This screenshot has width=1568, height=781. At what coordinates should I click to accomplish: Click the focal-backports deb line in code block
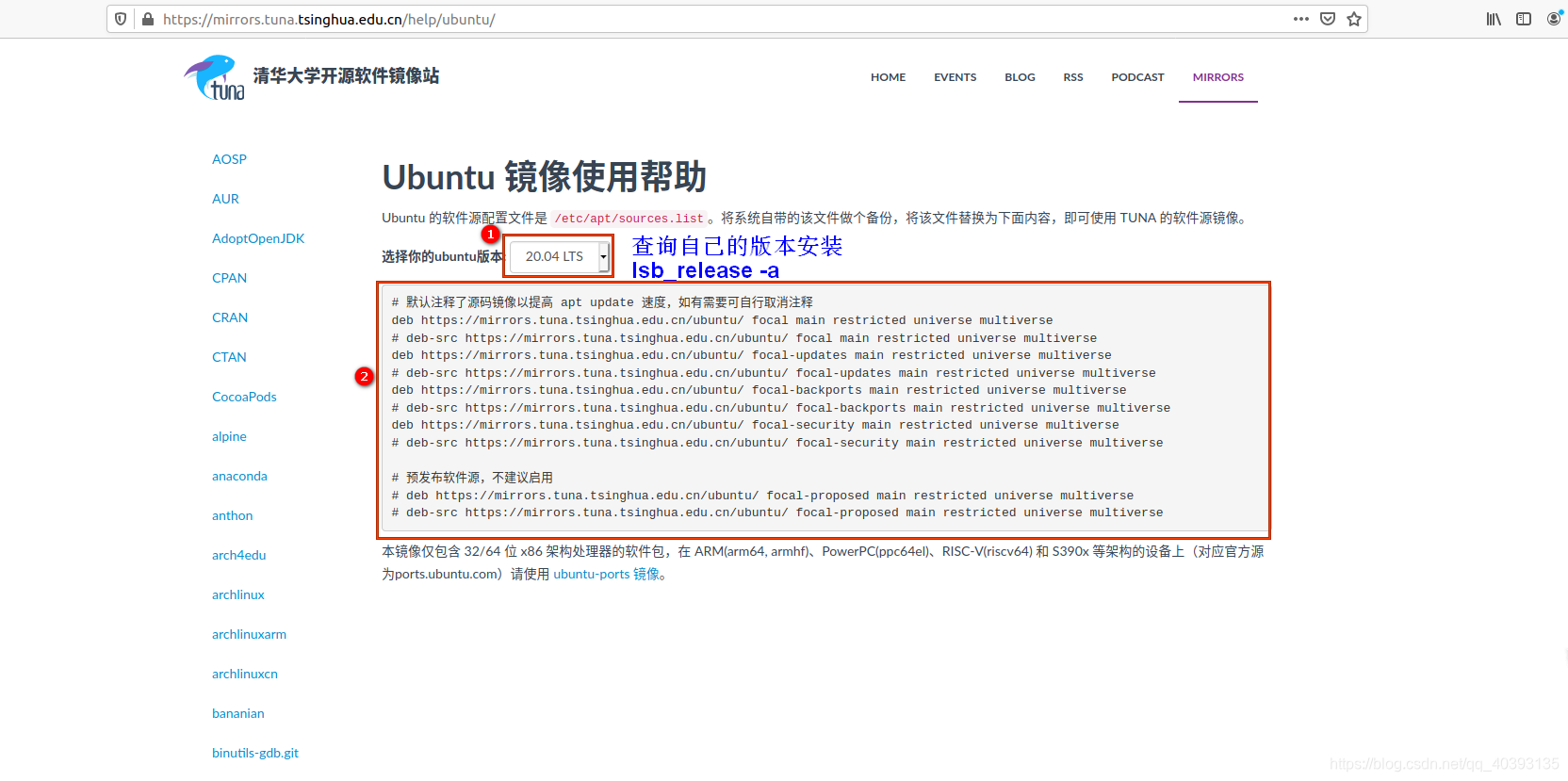(759, 390)
